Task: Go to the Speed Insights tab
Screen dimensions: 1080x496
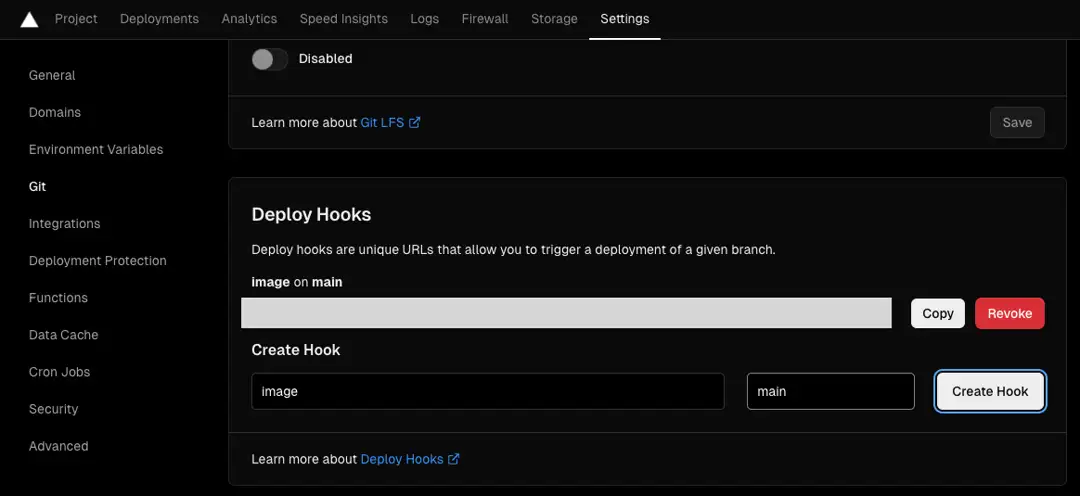Action: (343, 19)
